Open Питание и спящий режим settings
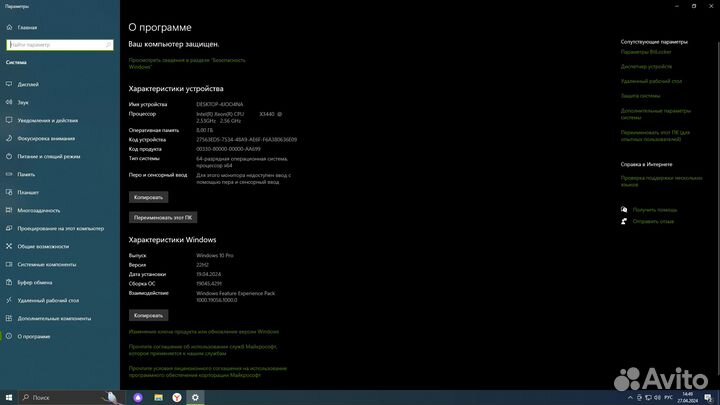720x405 pixels. 43,156
